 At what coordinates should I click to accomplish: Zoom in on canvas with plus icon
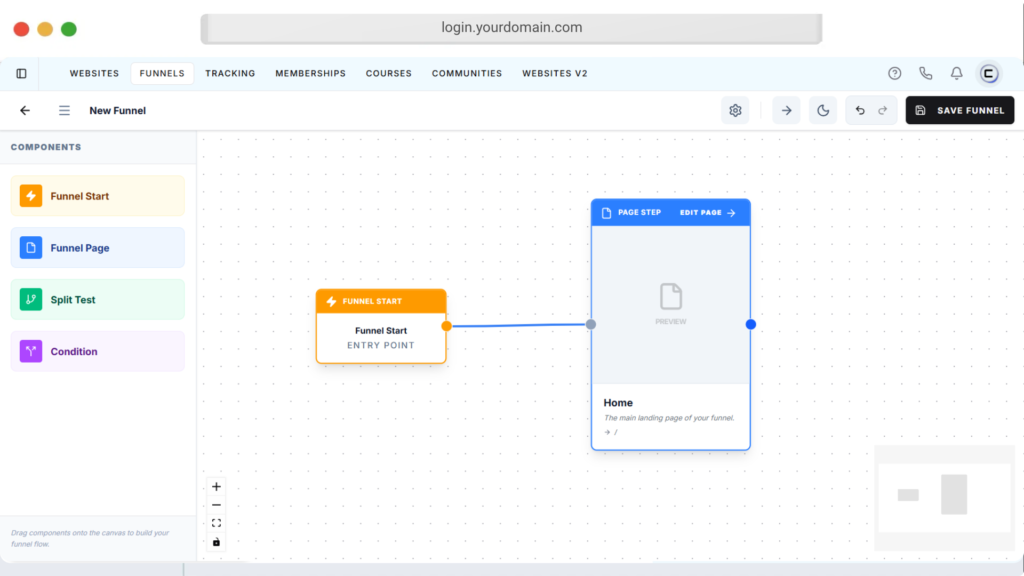coord(216,487)
